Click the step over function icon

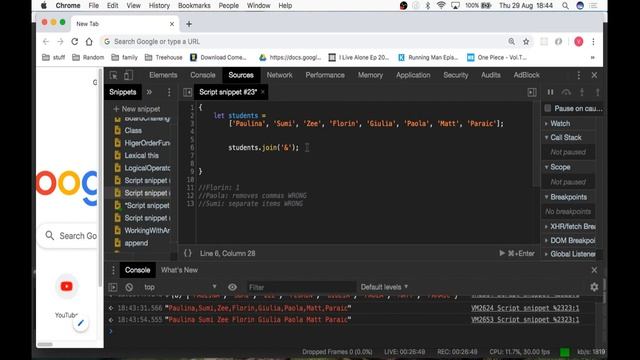(566, 92)
